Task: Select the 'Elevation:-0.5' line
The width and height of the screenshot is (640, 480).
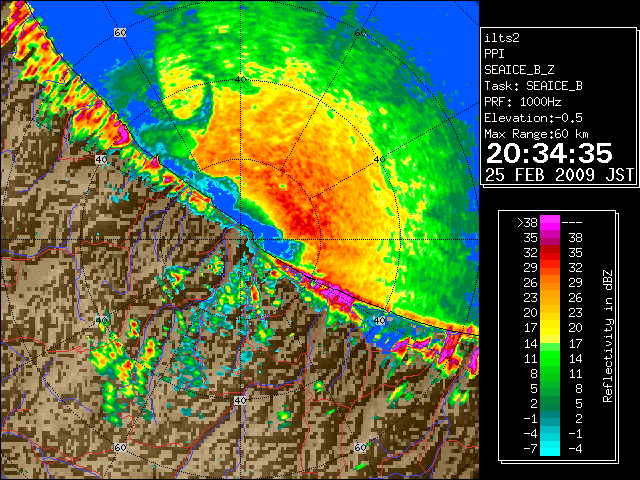Action: [533, 118]
